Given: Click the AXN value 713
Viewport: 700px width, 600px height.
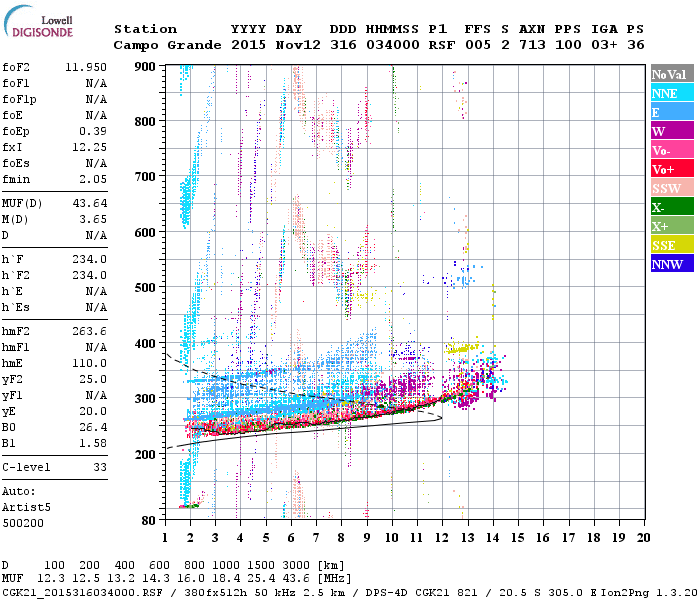Looking at the screenshot, I should 532,45.
